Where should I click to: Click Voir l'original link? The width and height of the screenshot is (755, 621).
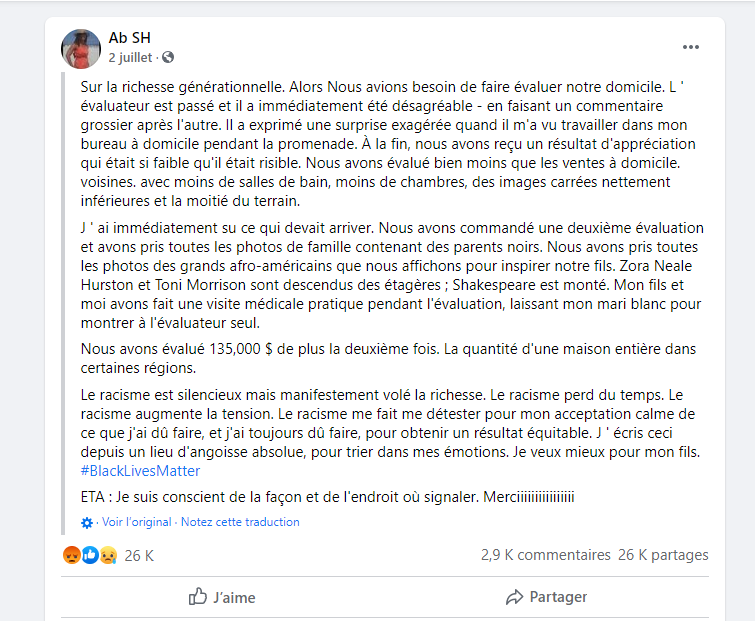(137, 522)
